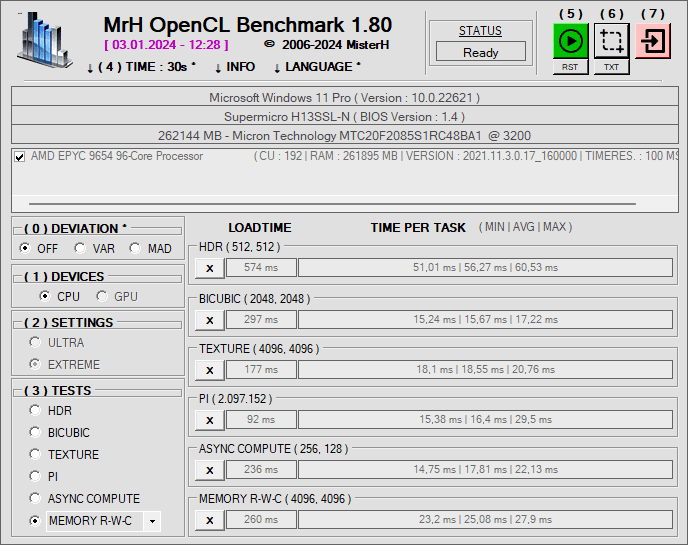Click the Supermicro H13SSL-N motherboard row
This screenshot has width=688, height=545.
[344, 117]
